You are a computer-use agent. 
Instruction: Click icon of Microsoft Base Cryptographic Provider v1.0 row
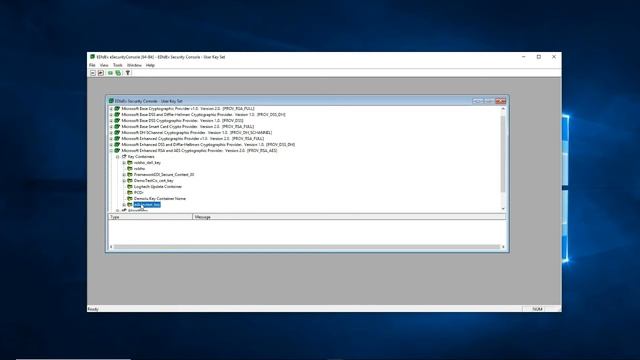(117, 109)
